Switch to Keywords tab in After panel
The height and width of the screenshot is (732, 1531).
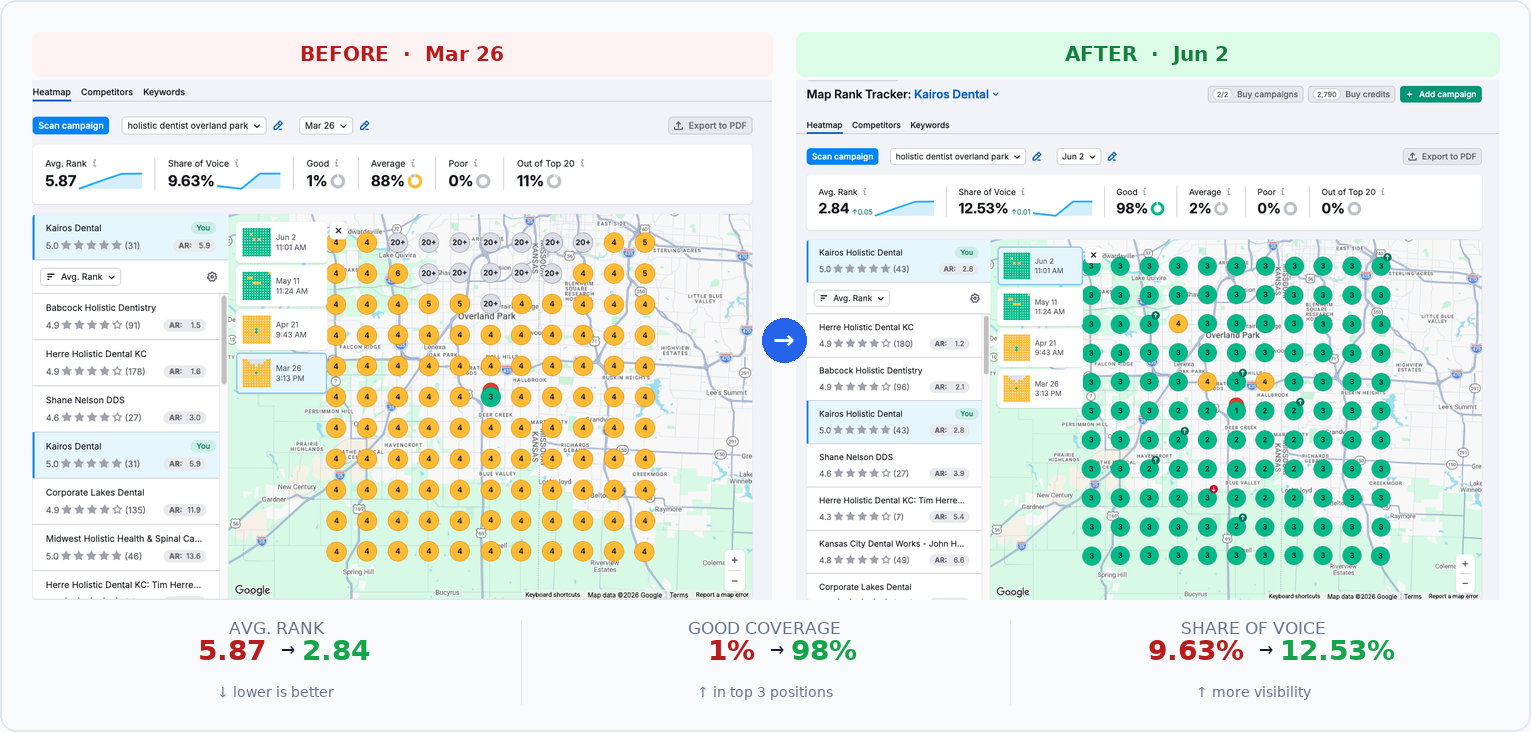coord(930,125)
